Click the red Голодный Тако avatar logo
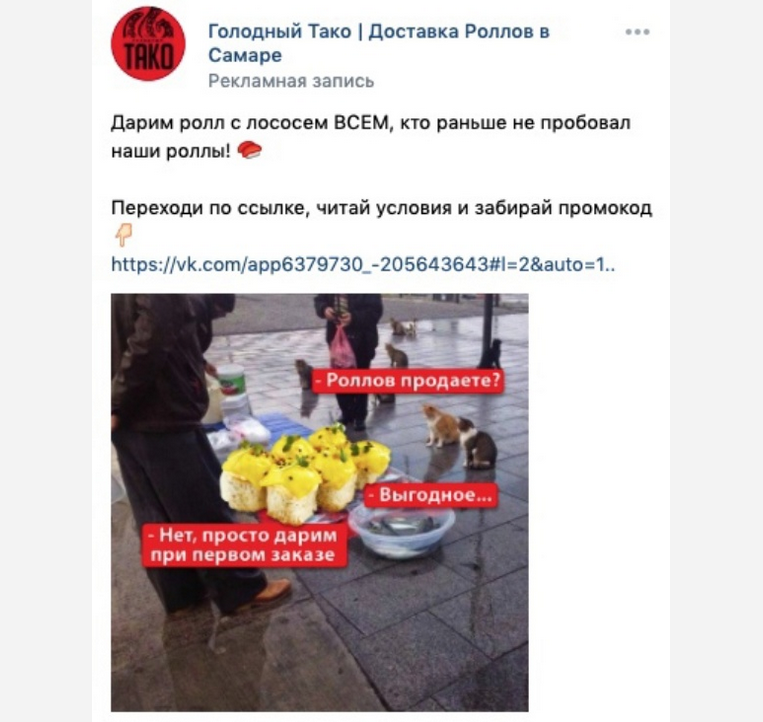Viewport: 763px width, 722px height. (x=148, y=44)
